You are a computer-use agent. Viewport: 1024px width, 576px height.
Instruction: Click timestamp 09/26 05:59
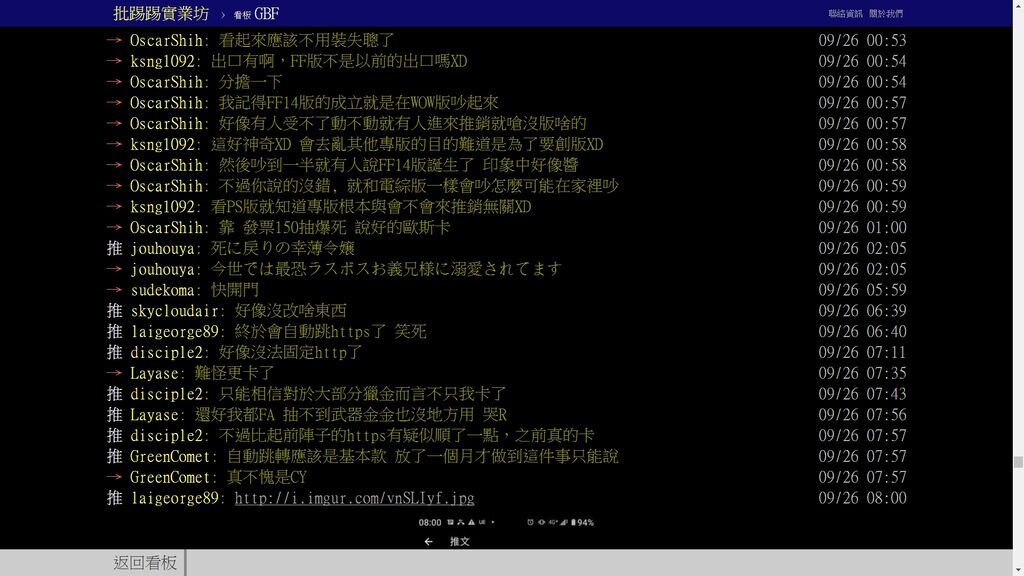(x=862, y=290)
